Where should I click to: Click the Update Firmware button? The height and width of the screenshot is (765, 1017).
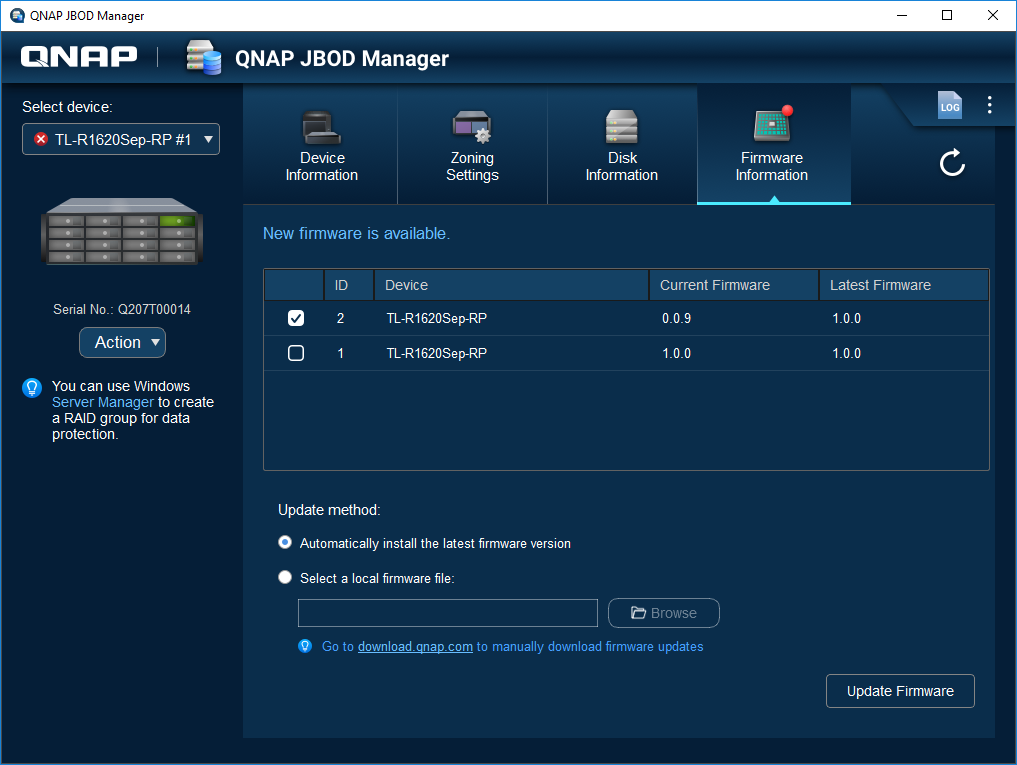pyautogui.click(x=900, y=691)
